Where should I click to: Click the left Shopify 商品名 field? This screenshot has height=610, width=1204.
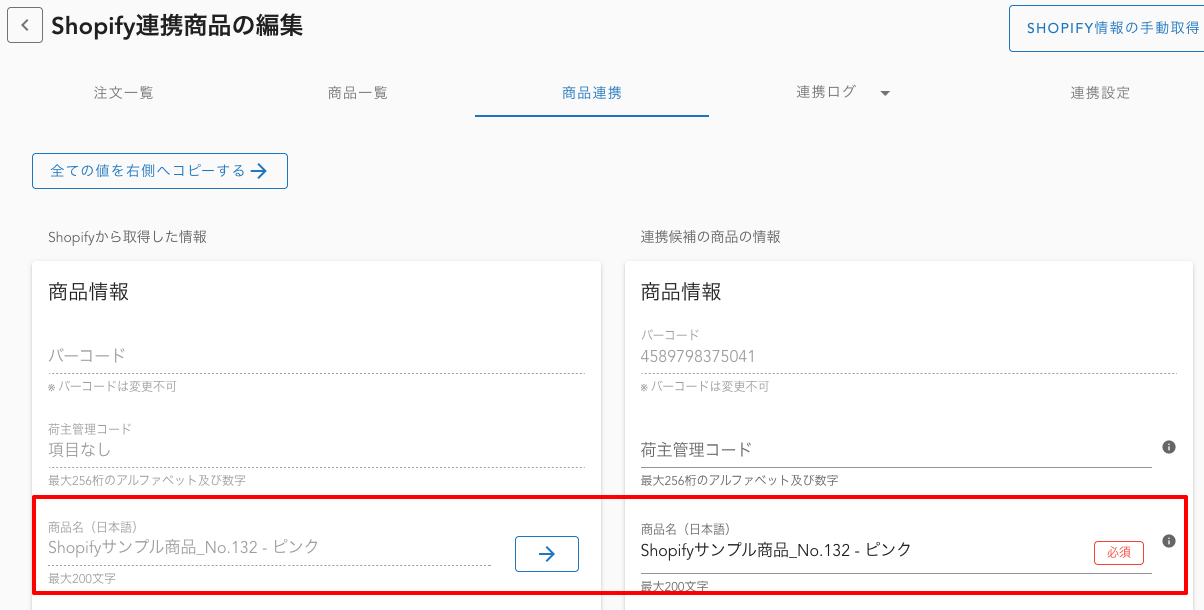tap(268, 547)
